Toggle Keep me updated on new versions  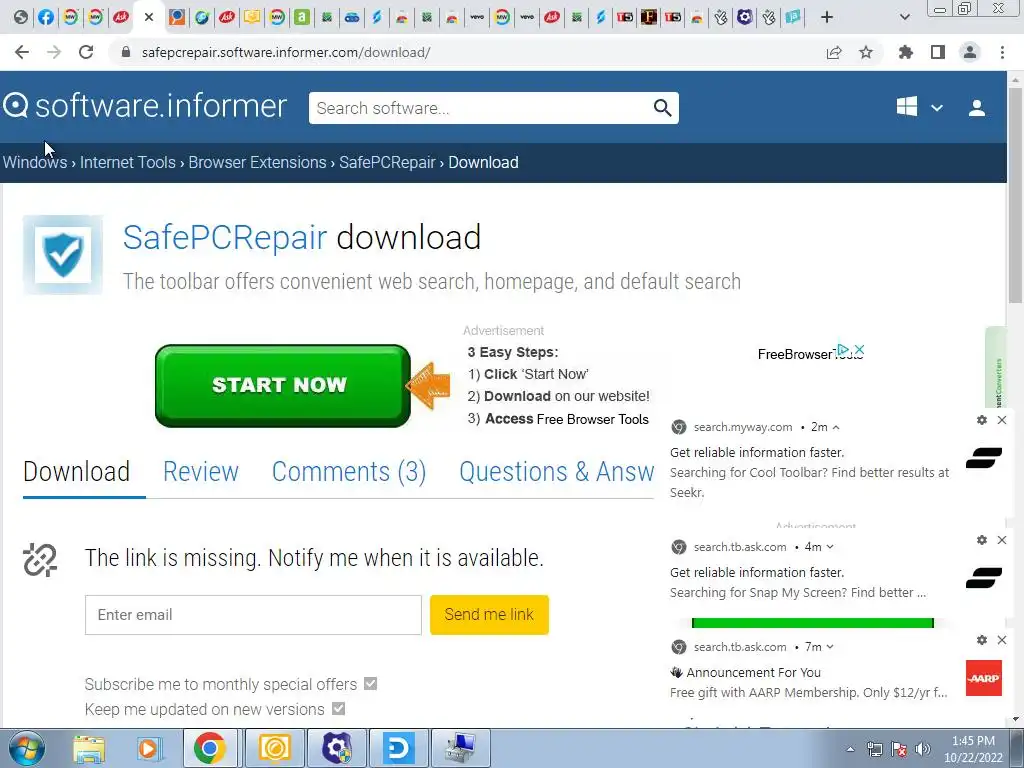338,708
